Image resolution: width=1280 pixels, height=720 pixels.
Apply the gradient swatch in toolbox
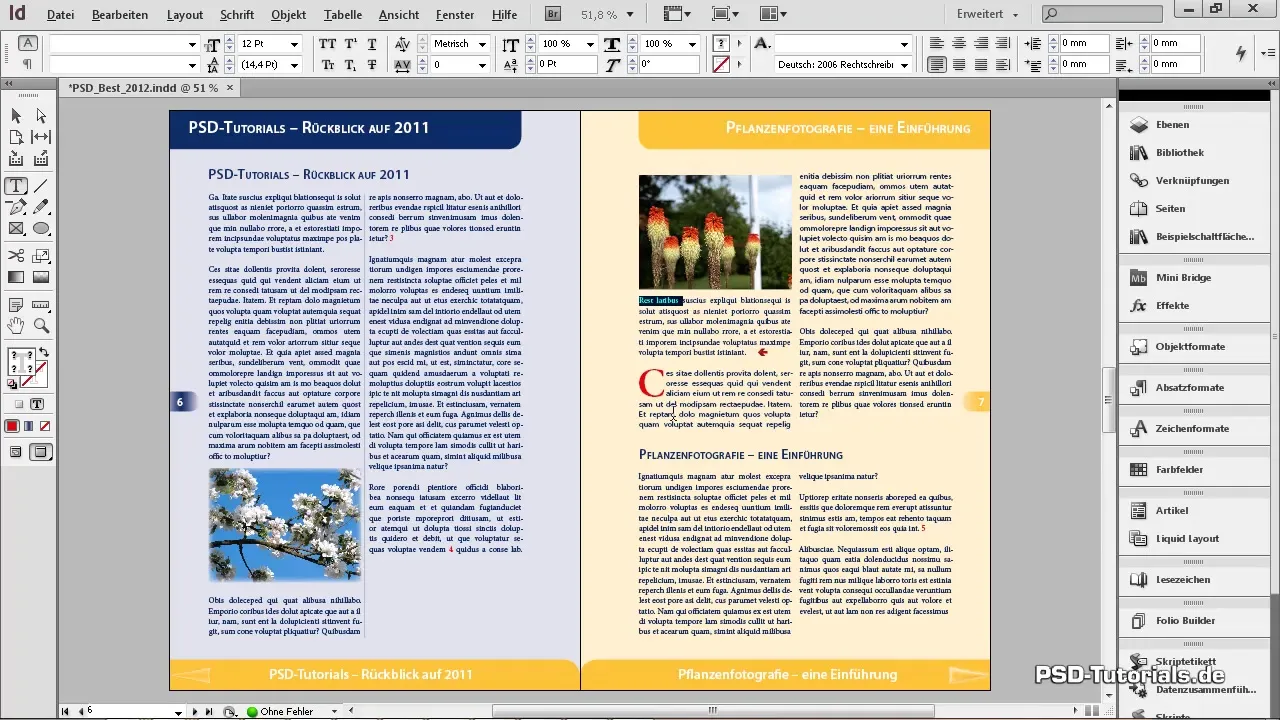click(x=29, y=426)
